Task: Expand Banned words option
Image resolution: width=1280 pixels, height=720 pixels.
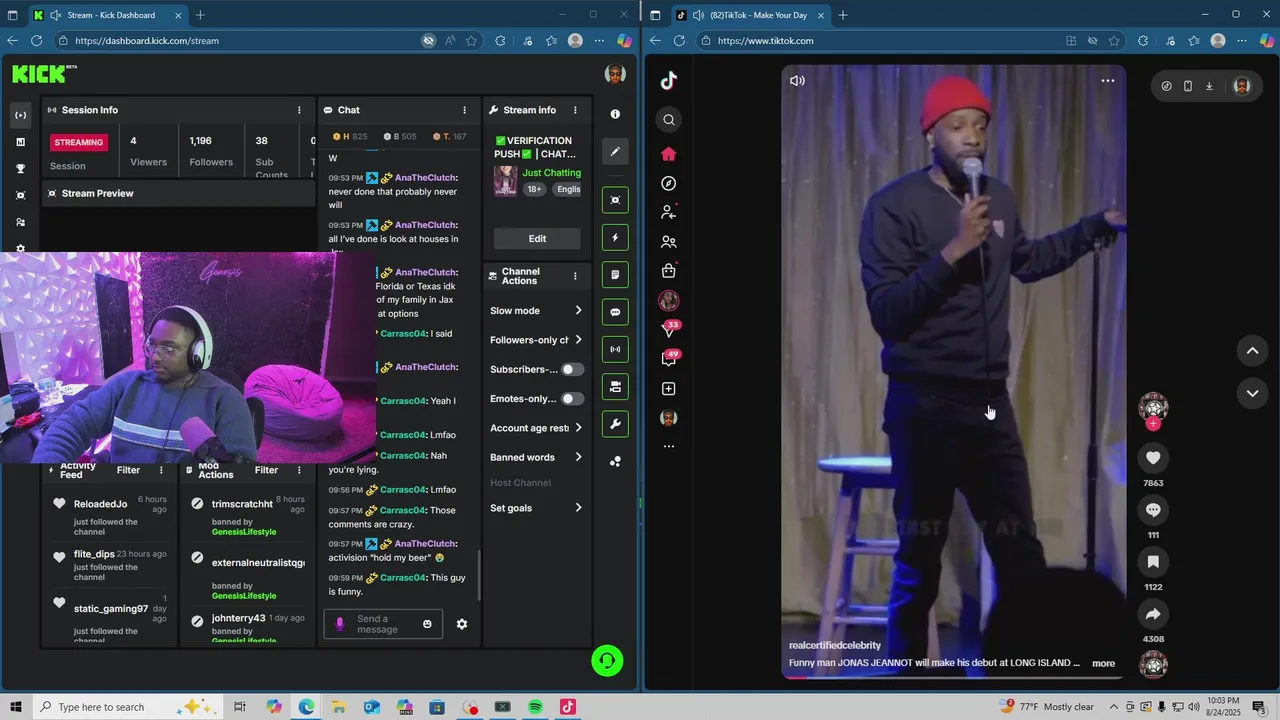Action: (x=535, y=457)
